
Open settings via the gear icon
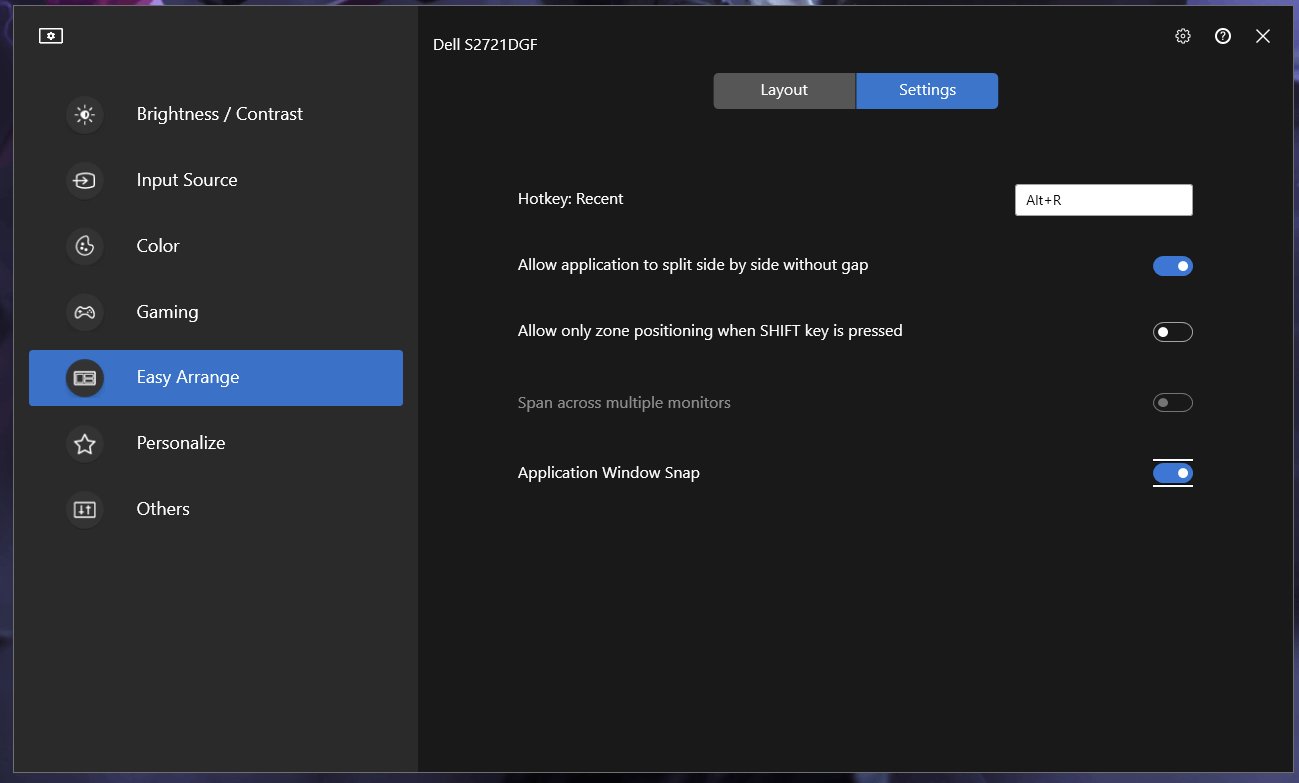(x=1183, y=36)
